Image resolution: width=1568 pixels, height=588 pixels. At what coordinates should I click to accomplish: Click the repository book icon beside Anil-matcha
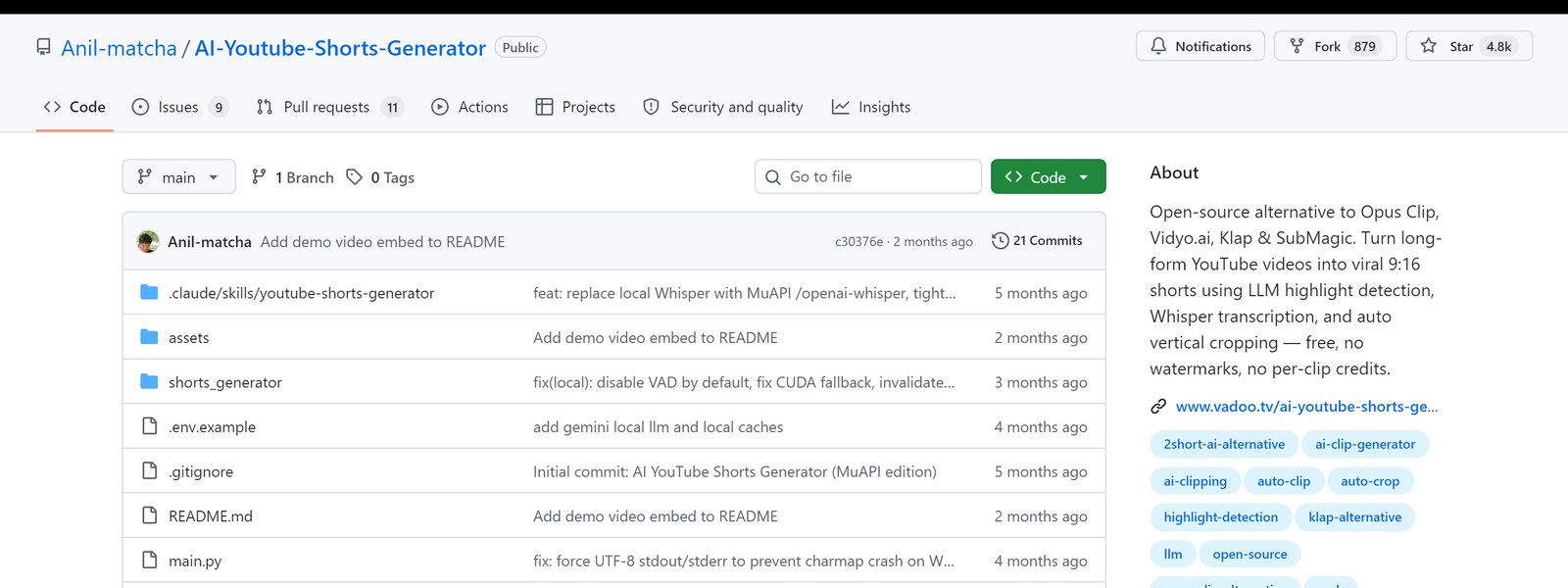coord(43,47)
